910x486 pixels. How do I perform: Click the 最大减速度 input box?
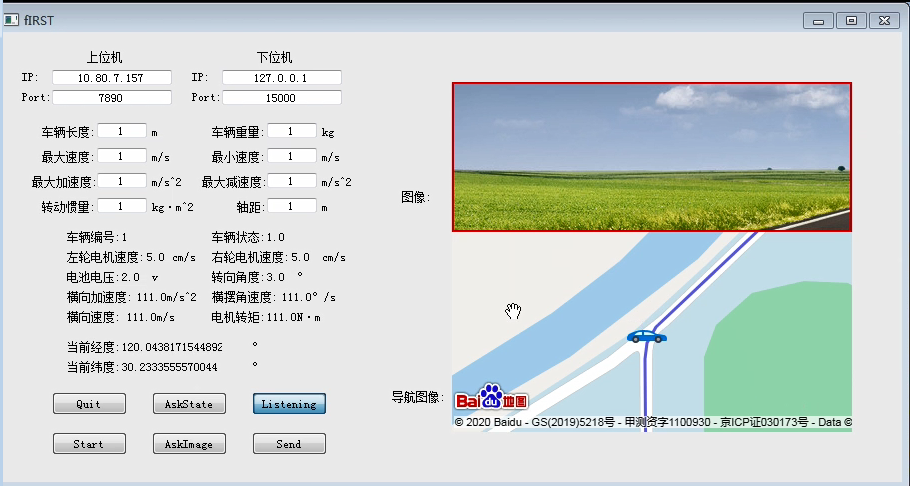292,181
